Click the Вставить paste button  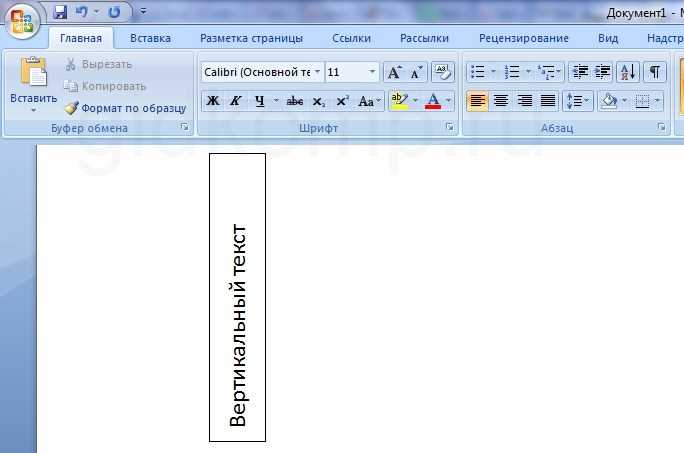pos(34,83)
